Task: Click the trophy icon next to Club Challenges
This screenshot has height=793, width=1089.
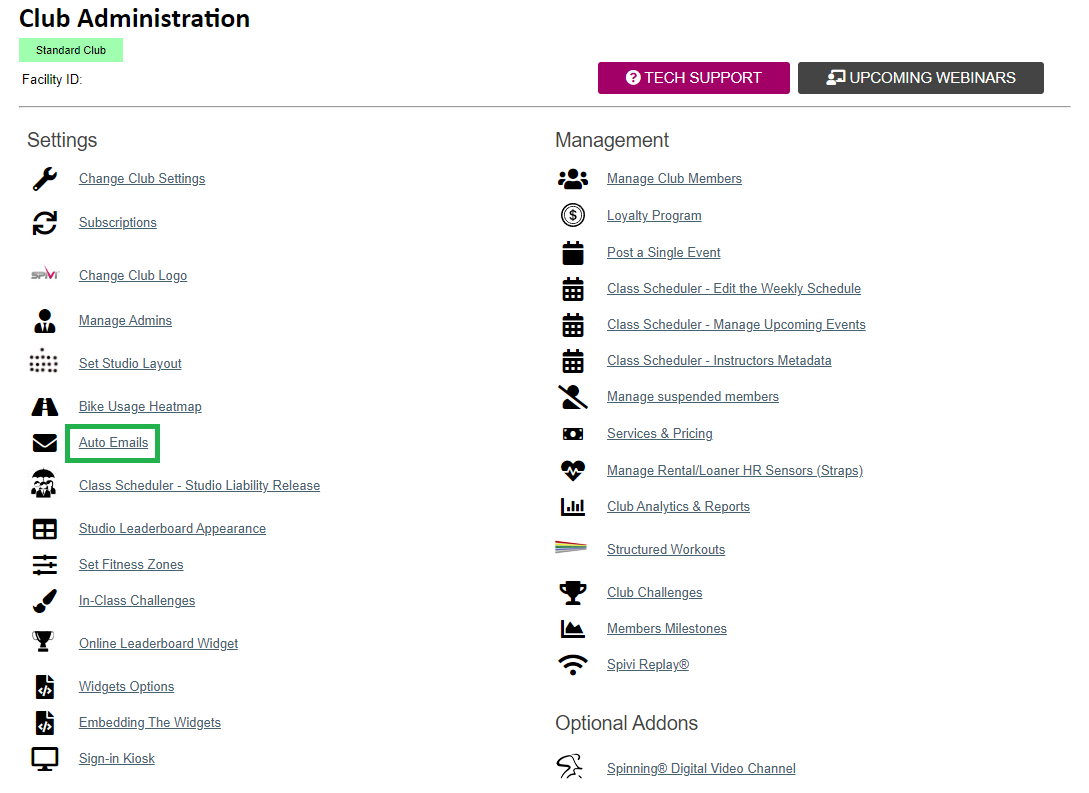Action: tap(573, 592)
